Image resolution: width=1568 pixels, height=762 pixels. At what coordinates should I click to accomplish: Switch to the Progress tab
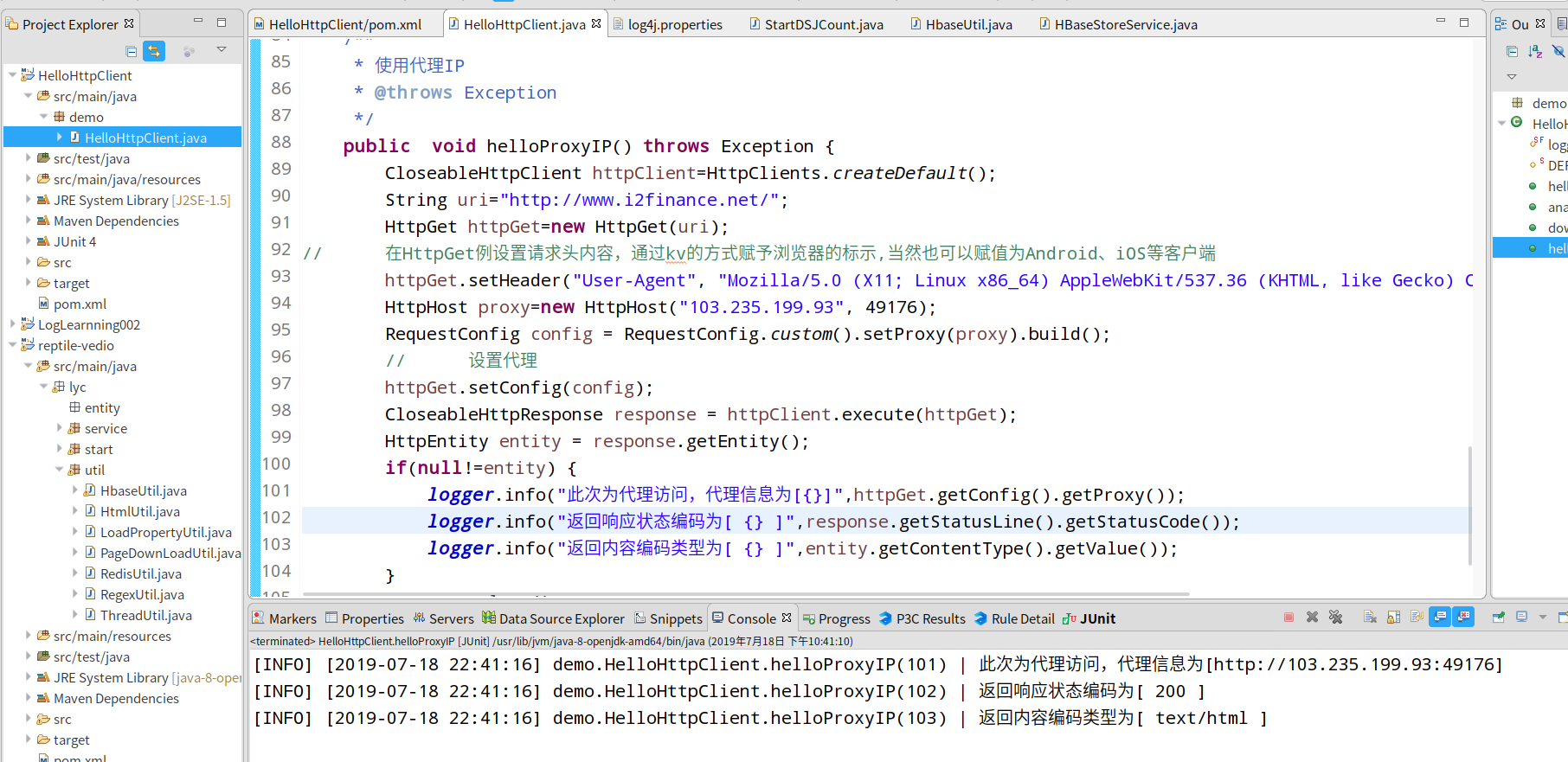pyautogui.click(x=836, y=618)
